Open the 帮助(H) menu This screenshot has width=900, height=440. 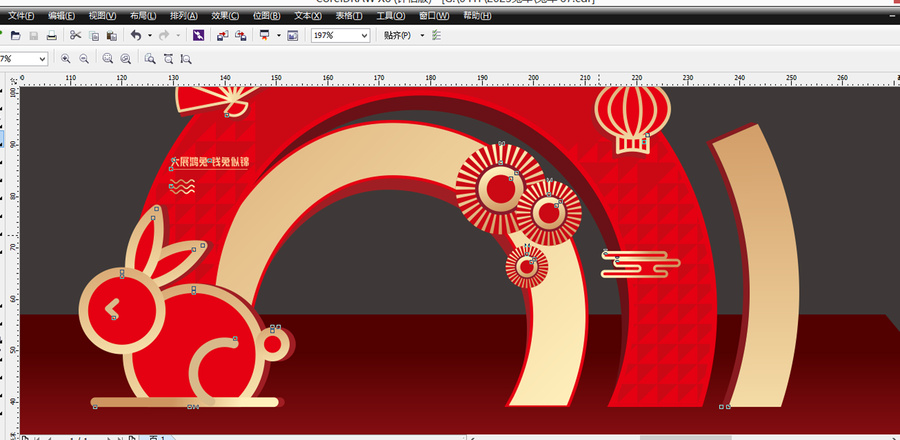click(x=477, y=16)
